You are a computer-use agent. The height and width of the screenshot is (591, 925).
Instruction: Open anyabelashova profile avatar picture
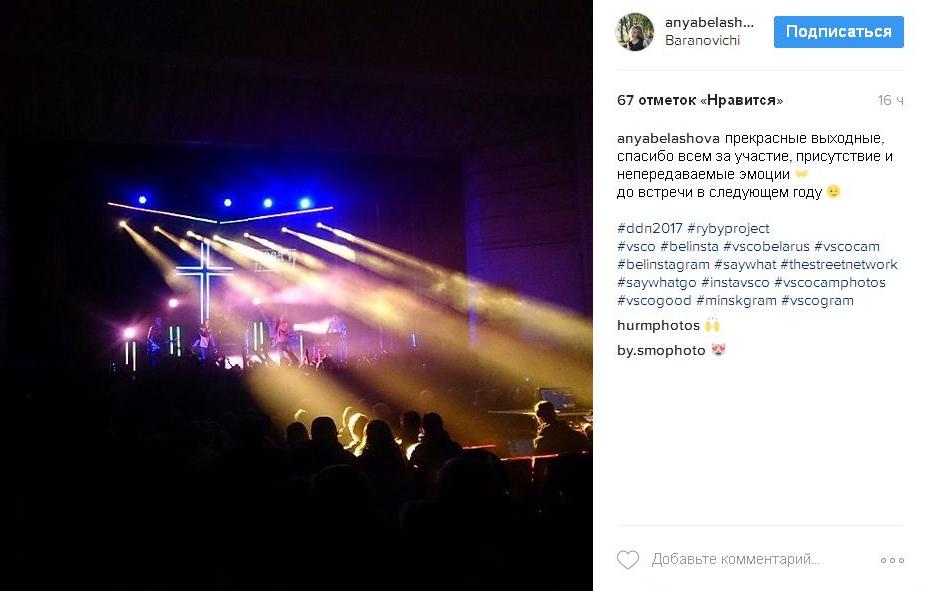coord(635,32)
